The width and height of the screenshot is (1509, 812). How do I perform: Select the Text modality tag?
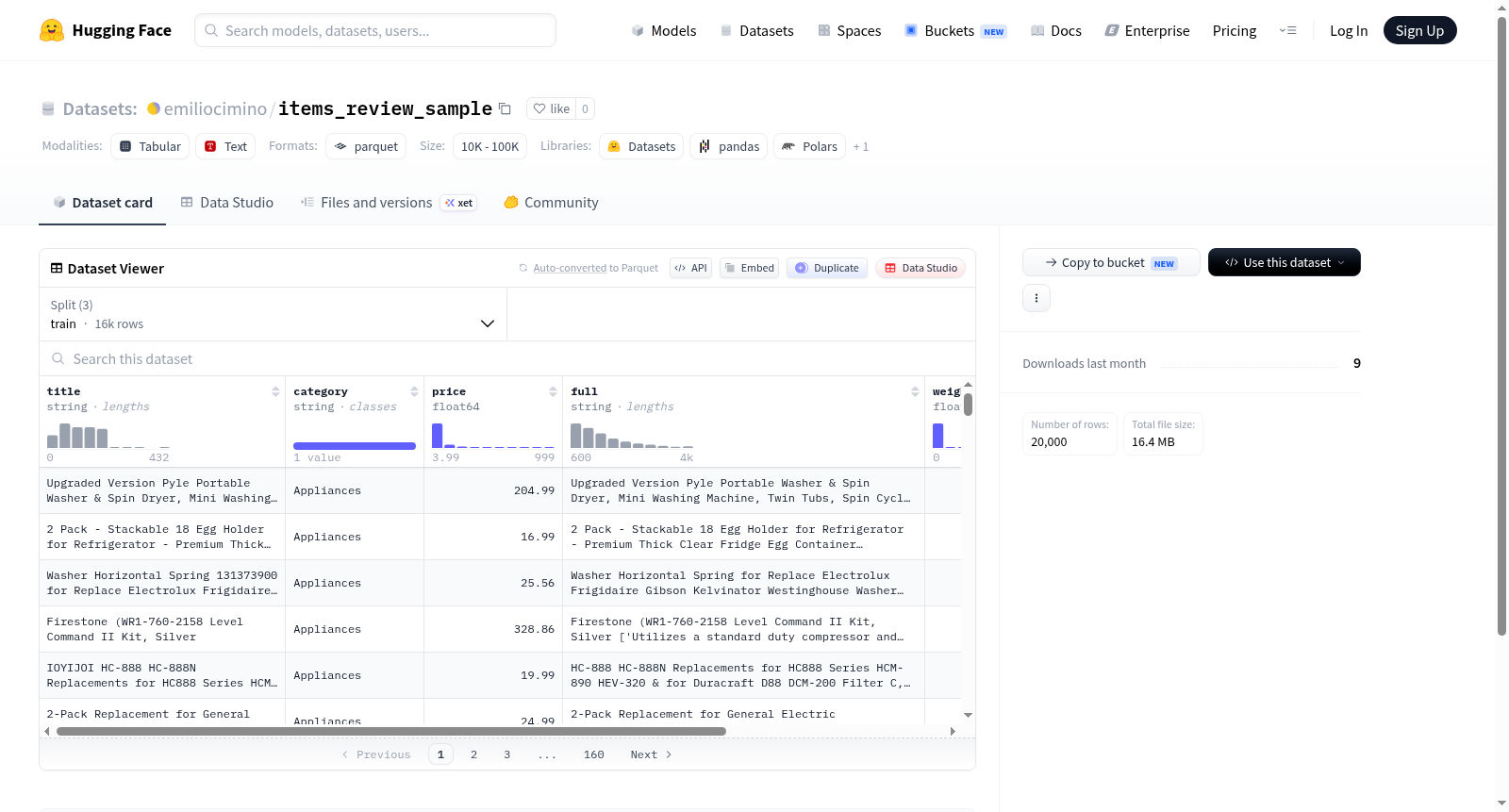pyautogui.click(x=225, y=146)
